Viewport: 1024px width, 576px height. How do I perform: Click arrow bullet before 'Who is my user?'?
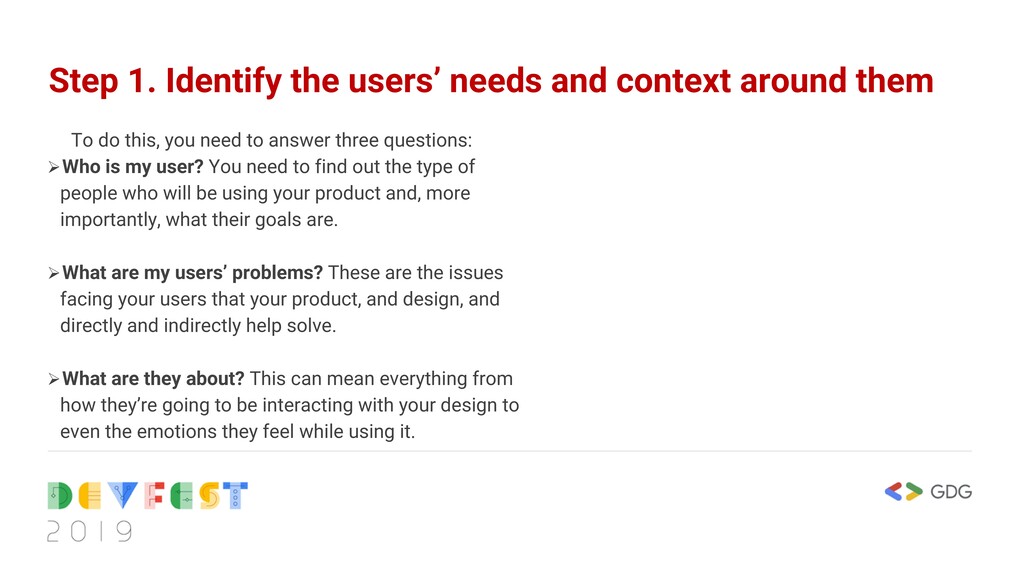point(54,167)
